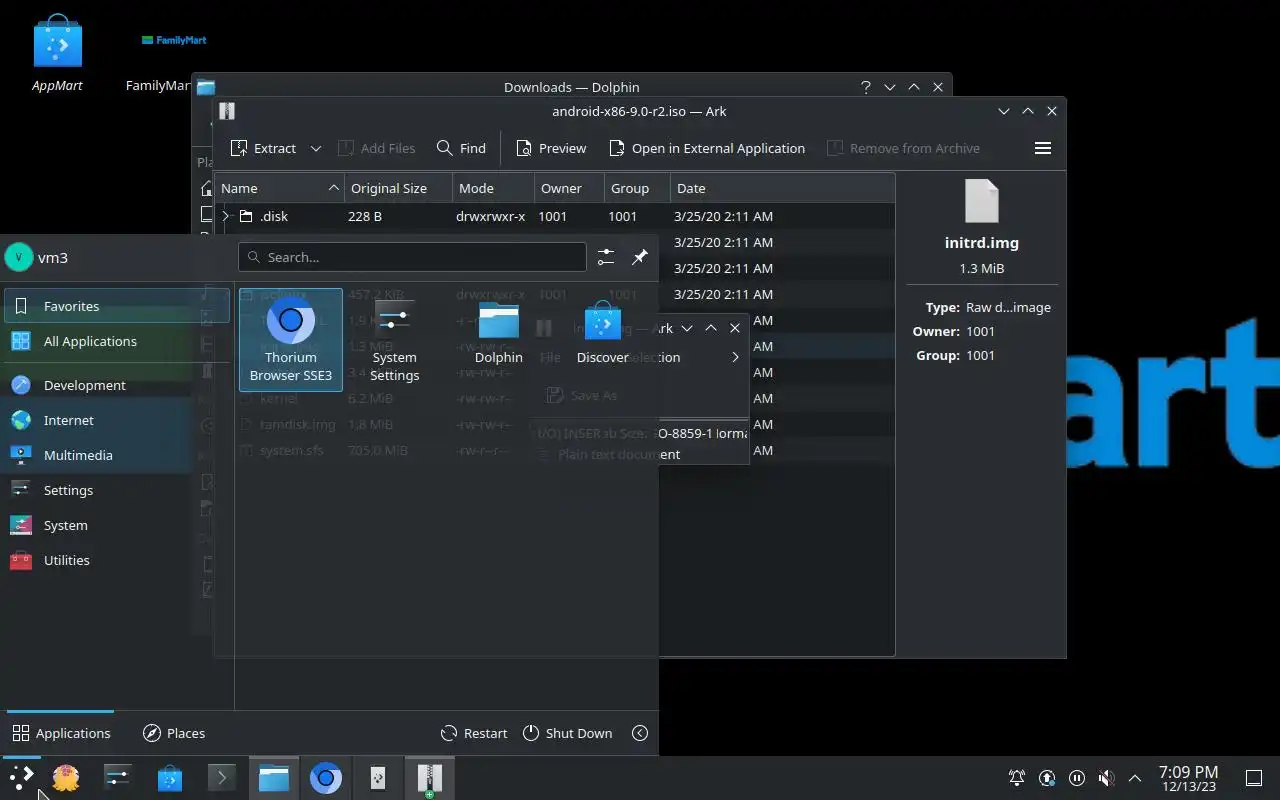Image resolution: width=1280 pixels, height=800 pixels.
Task: Switch to Ark archive taskbar entry
Action: point(430,777)
